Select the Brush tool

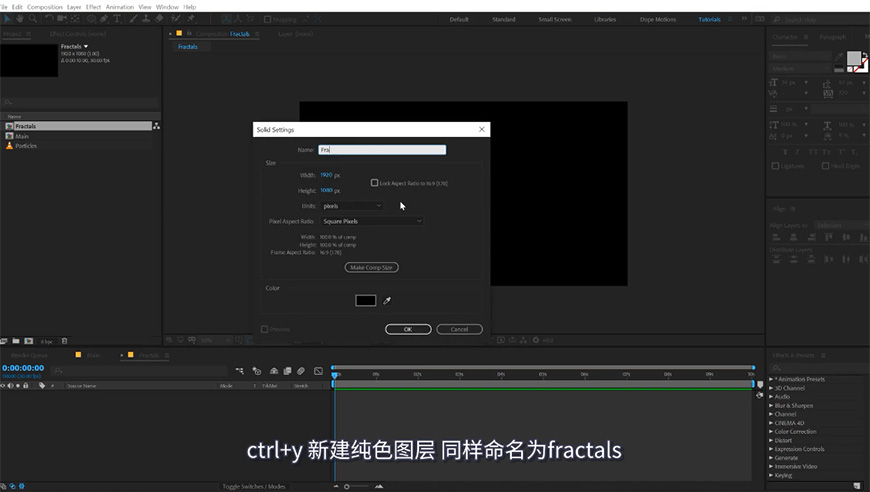(133, 19)
